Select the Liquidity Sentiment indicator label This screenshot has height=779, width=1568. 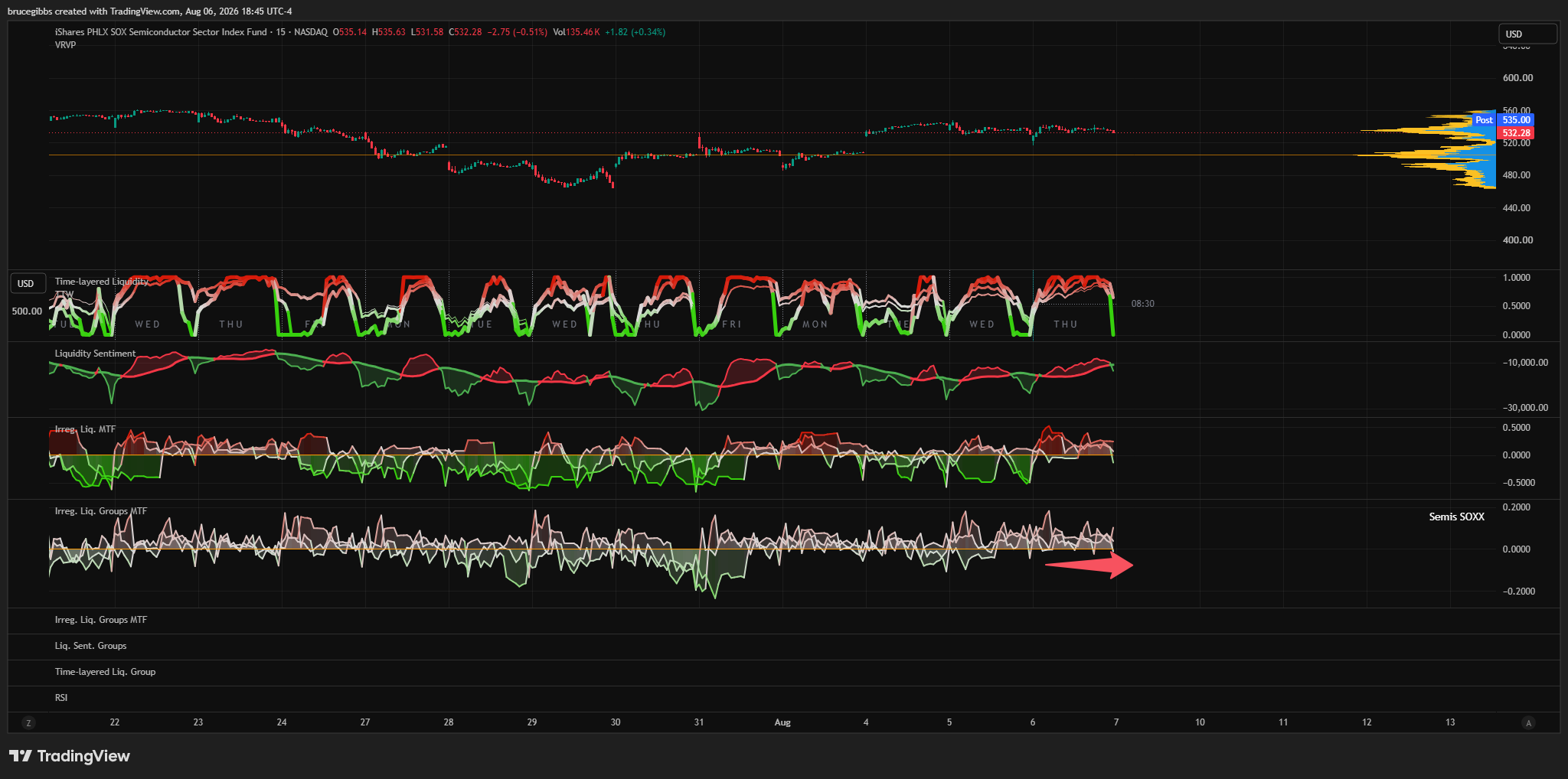click(x=96, y=354)
